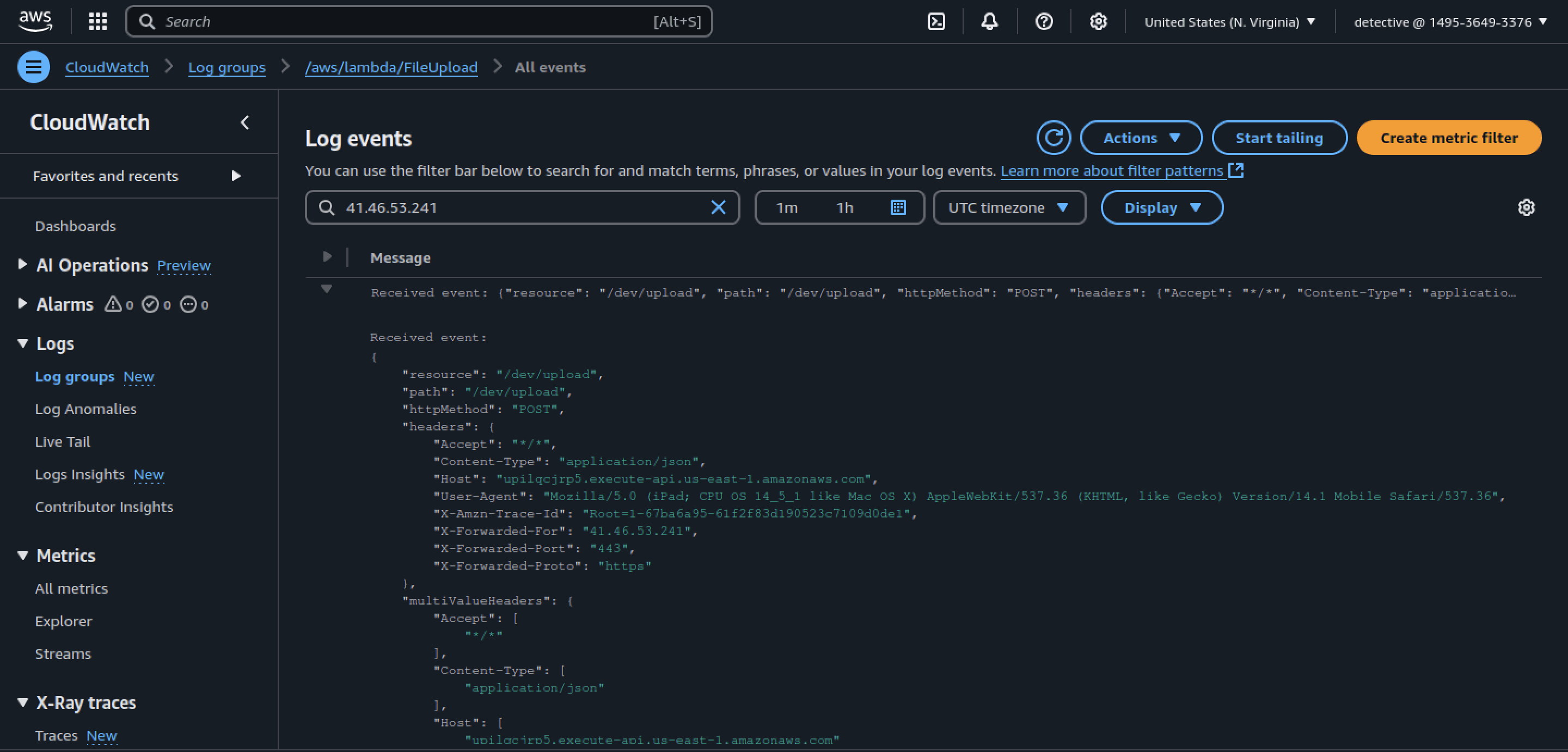Expand the AI Operations section

pyautogui.click(x=22, y=264)
